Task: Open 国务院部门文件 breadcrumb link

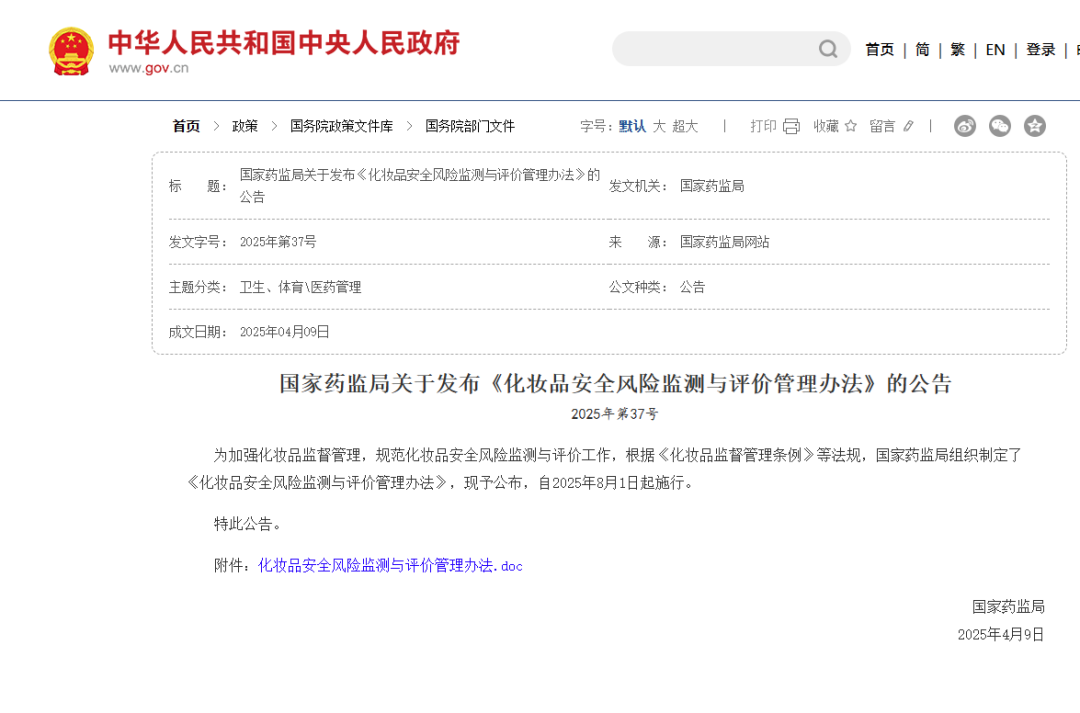Action: point(470,126)
